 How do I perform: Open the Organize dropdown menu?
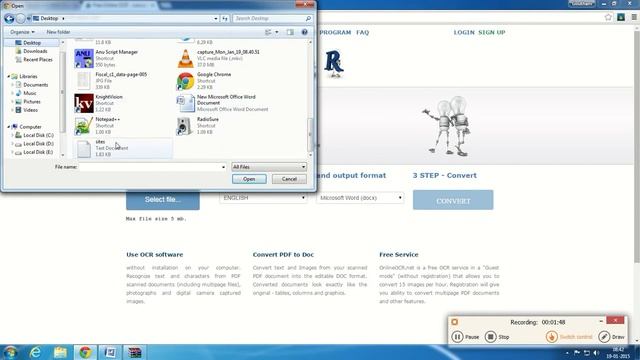pyautogui.click(x=22, y=32)
